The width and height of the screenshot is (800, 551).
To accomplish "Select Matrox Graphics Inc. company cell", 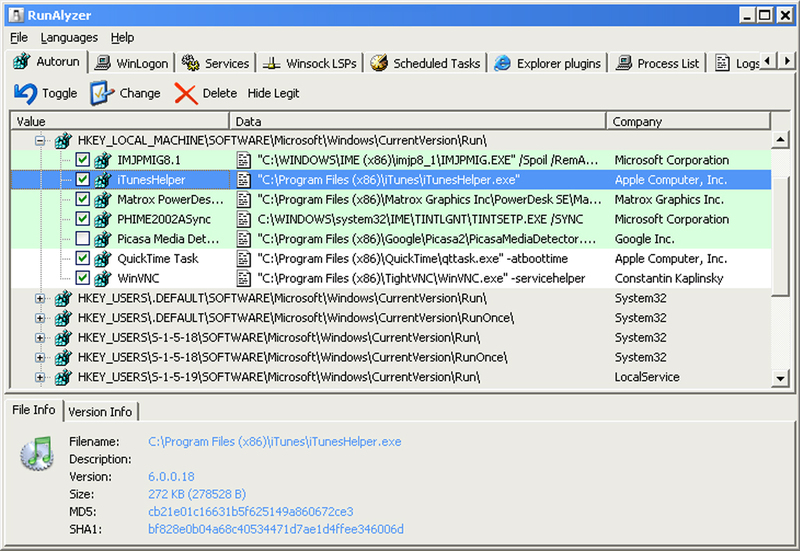I will [x=669, y=199].
